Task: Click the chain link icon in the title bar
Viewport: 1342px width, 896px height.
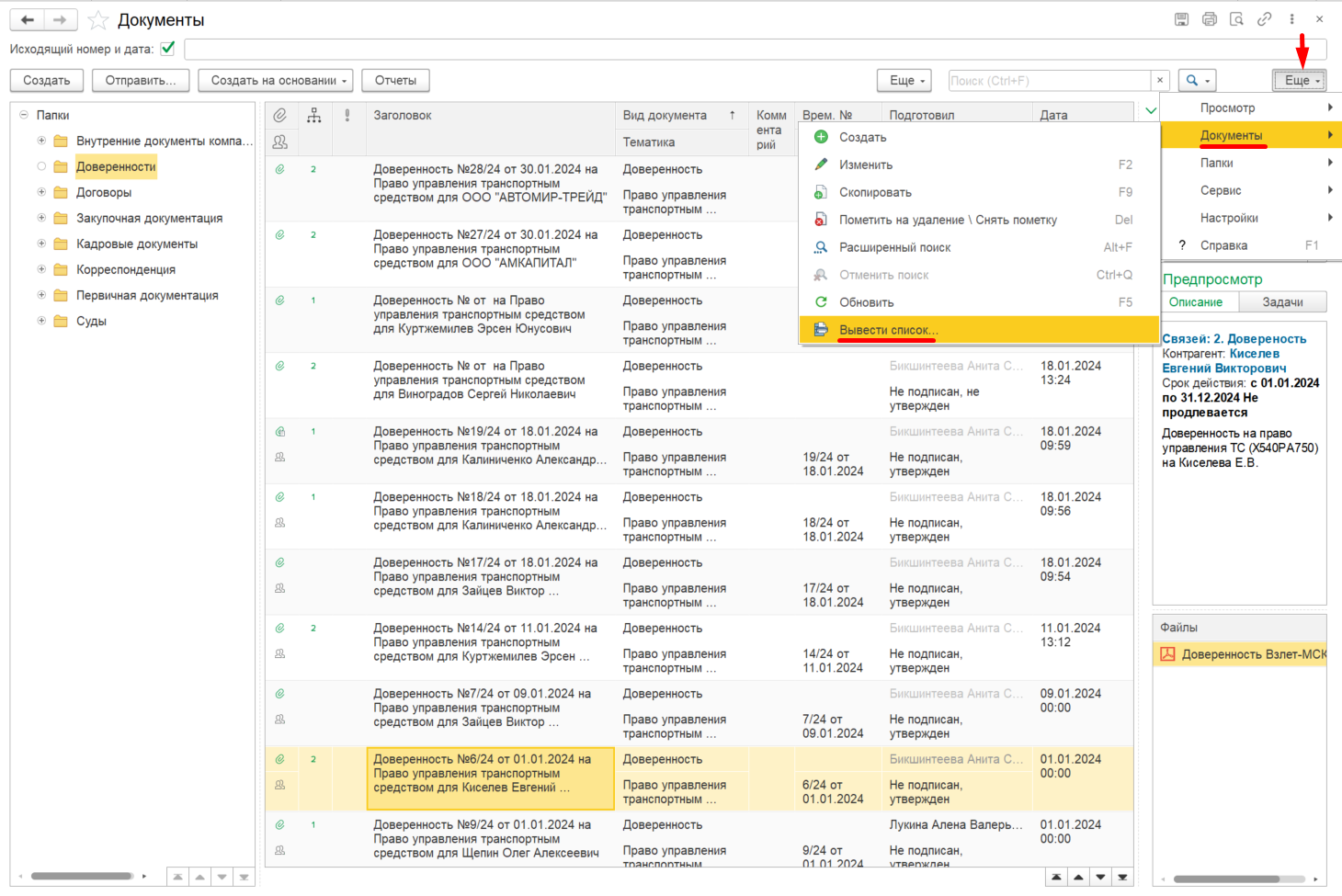Action: pos(1265,19)
